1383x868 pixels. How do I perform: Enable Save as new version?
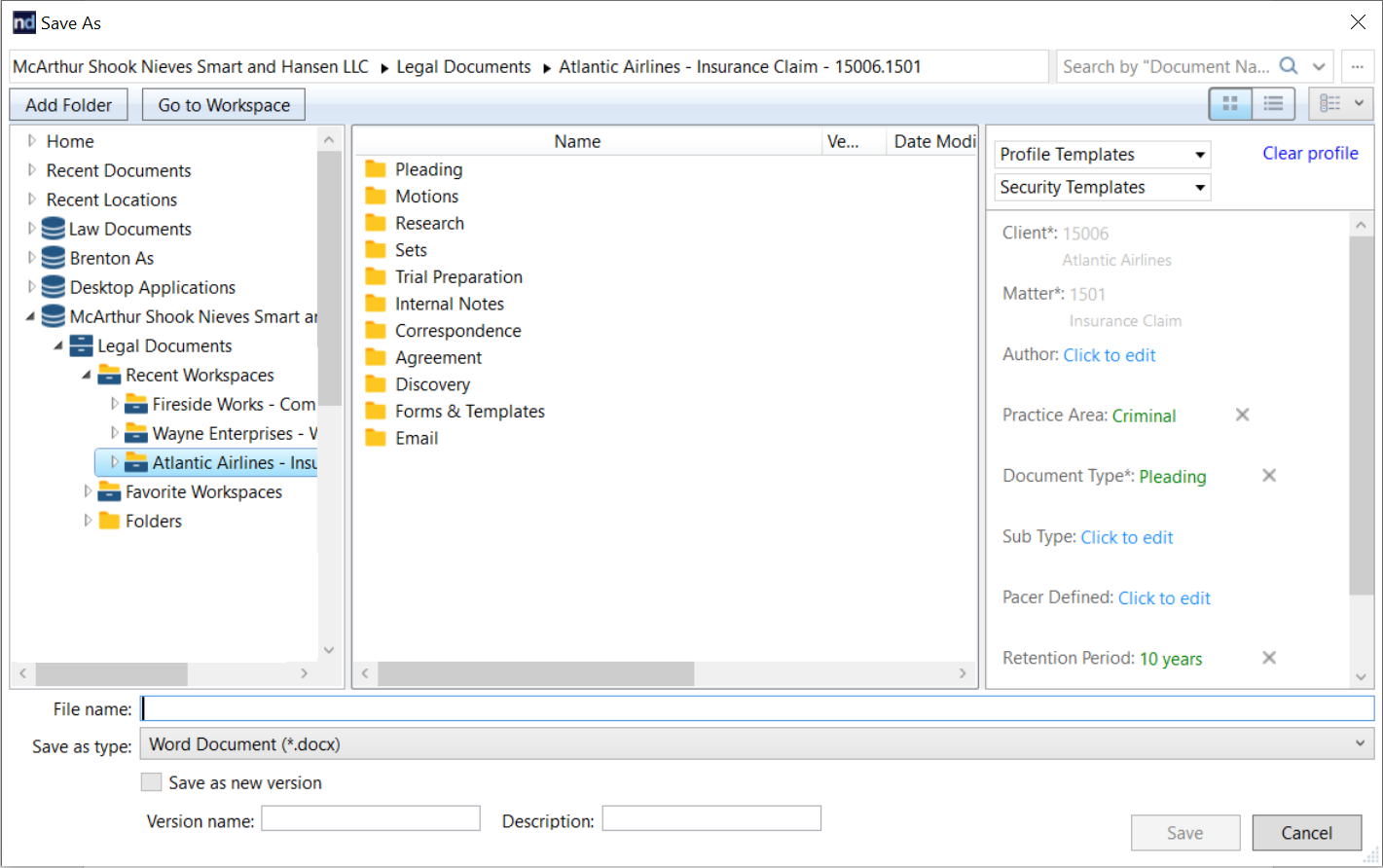tap(152, 781)
